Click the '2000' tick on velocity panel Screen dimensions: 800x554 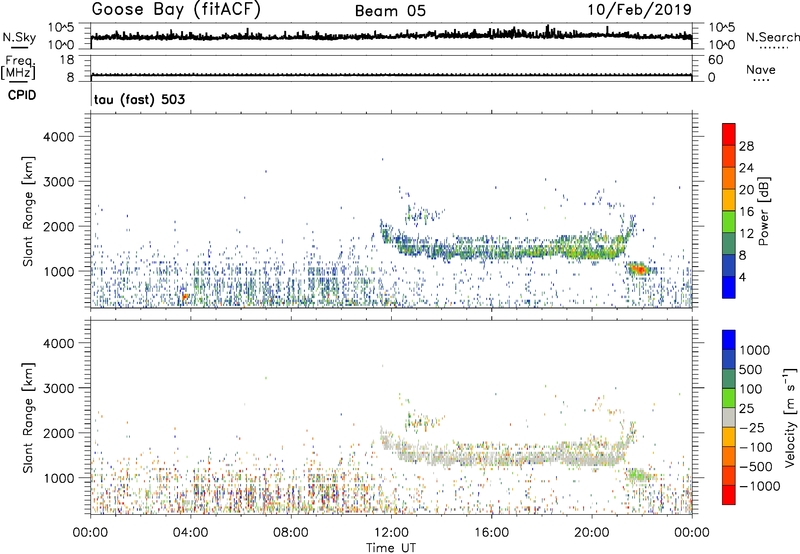coord(59,433)
